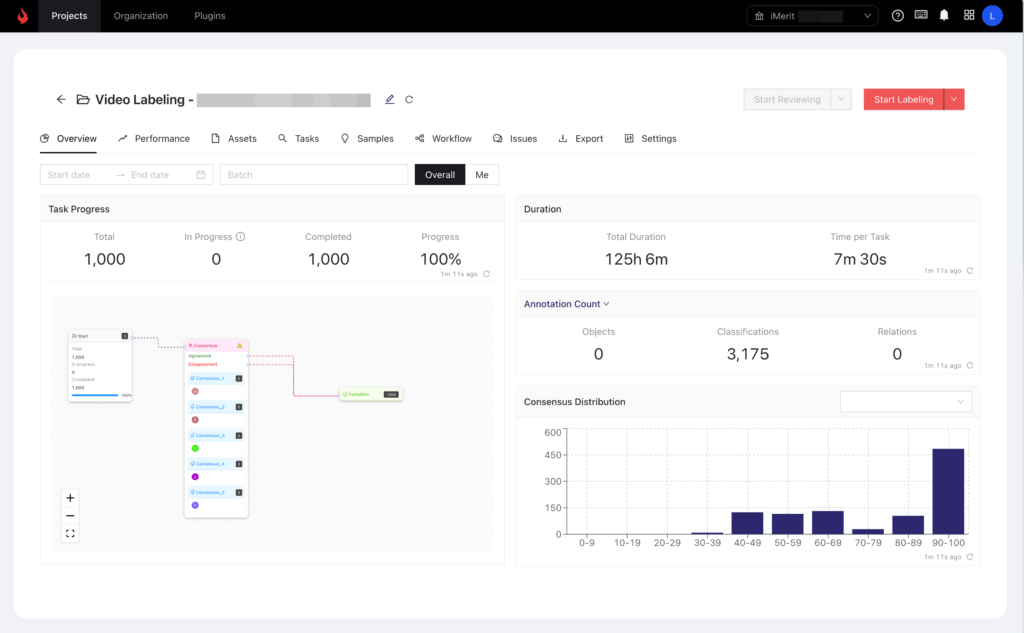The image size is (1024, 633).
Task: Switch statistics to Me view
Action: point(482,174)
